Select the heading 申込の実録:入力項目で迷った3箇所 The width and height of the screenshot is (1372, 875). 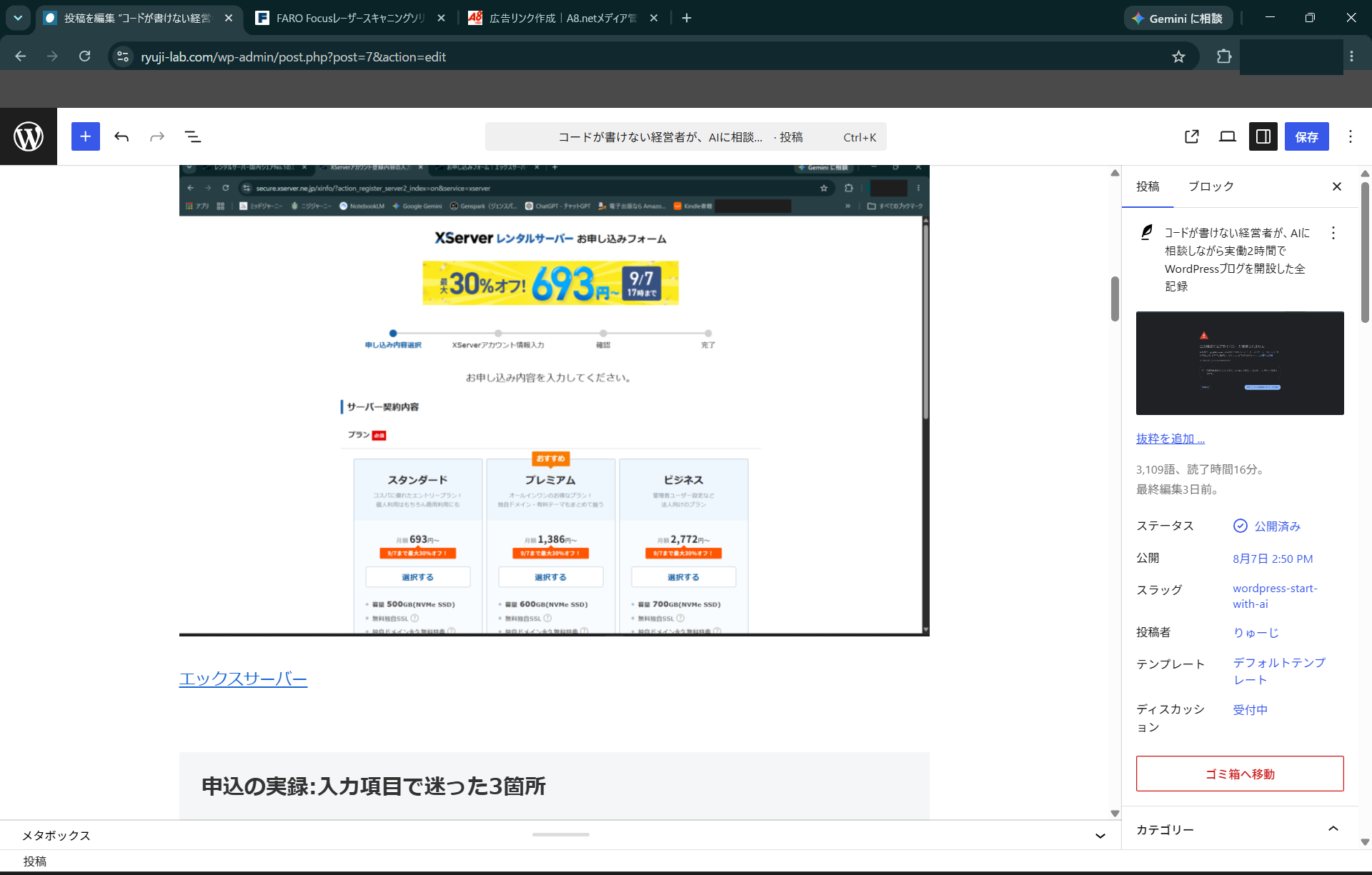coord(374,786)
